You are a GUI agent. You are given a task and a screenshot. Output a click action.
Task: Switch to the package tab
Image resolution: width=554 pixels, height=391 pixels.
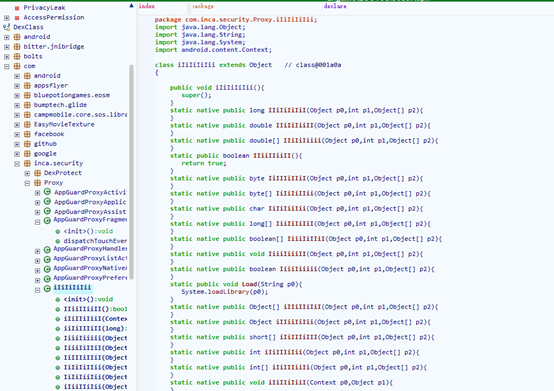tap(203, 6)
